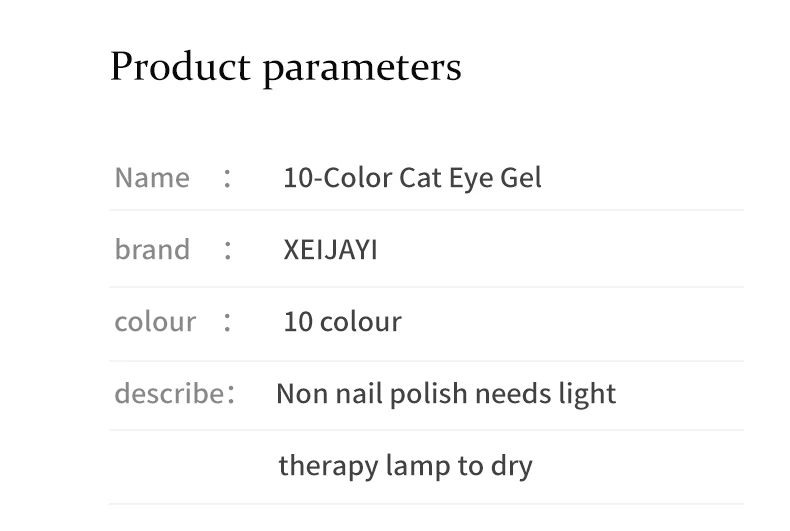Click the 10-Color Cat Eye Gel value
Viewport: 790px width, 531px height.
pyautogui.click(x=413, y=178)
